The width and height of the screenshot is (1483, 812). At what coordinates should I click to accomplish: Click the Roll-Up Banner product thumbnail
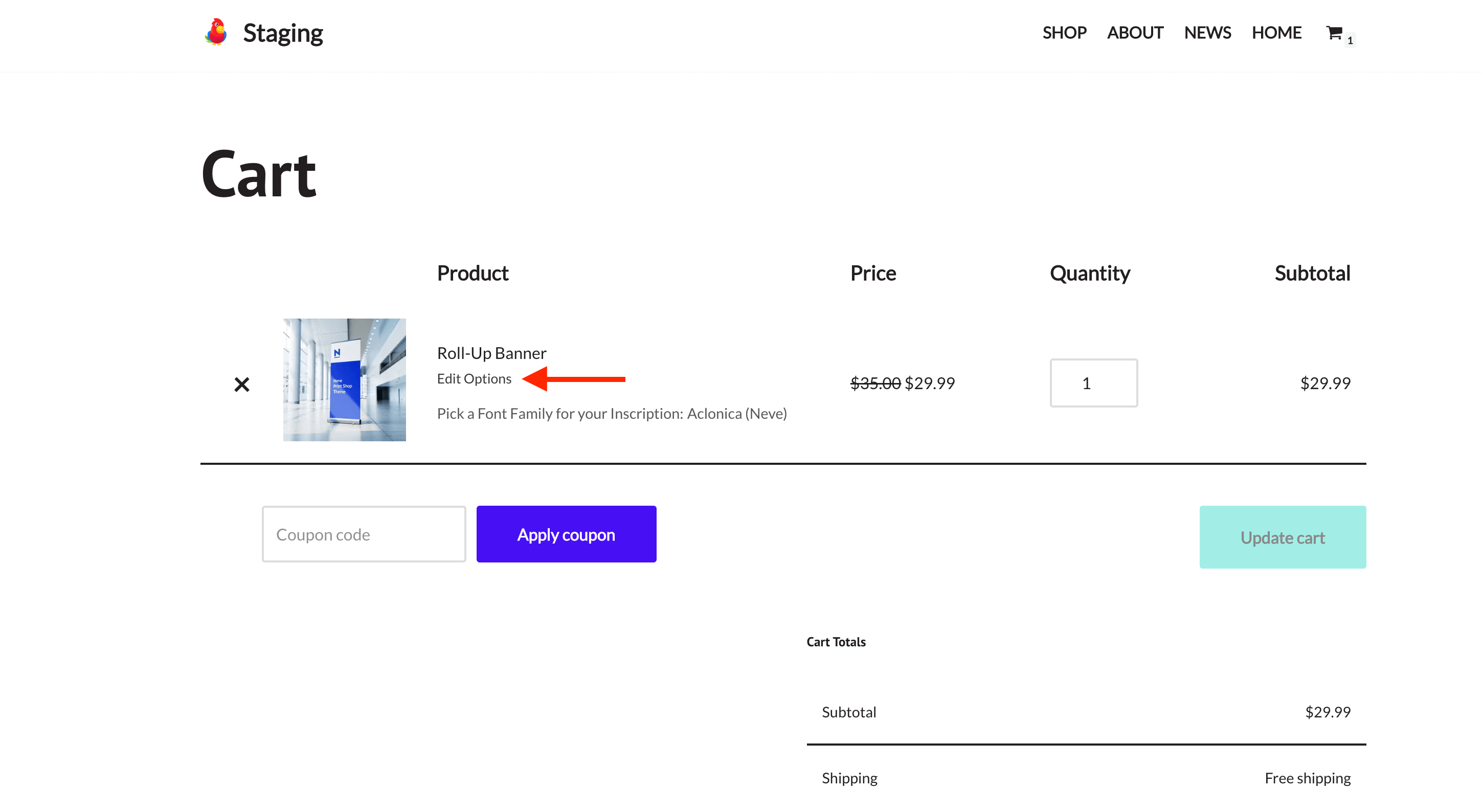point(344,380)
